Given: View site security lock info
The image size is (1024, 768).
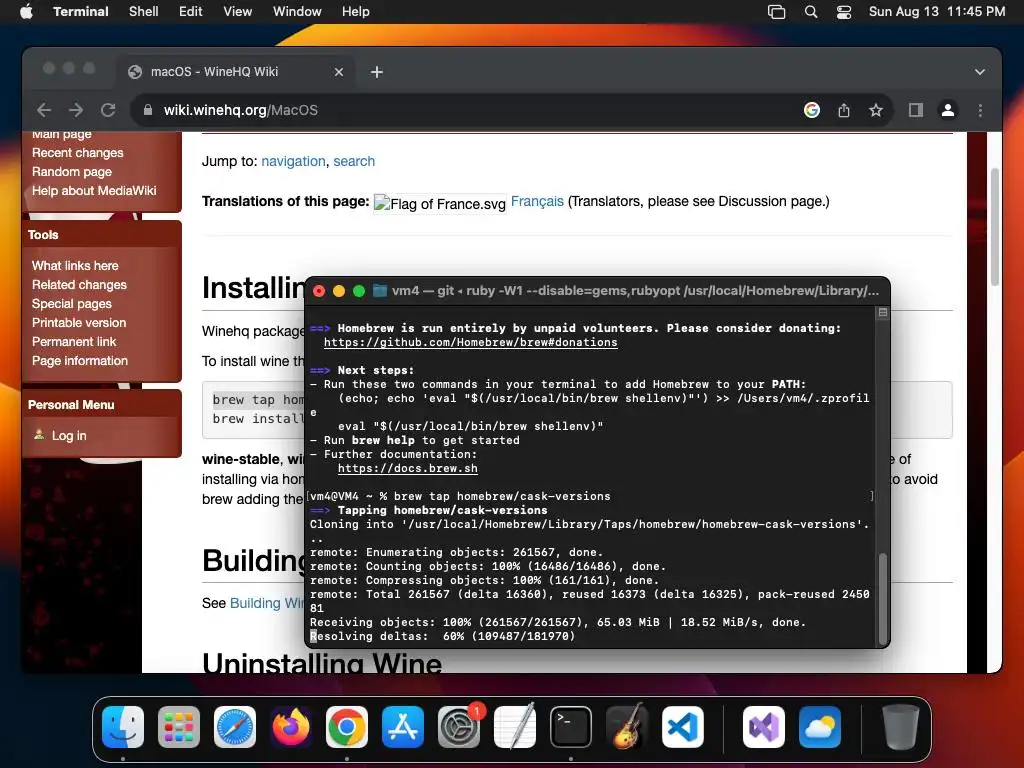Looking at the screenshot, I should tap(148, 110).
